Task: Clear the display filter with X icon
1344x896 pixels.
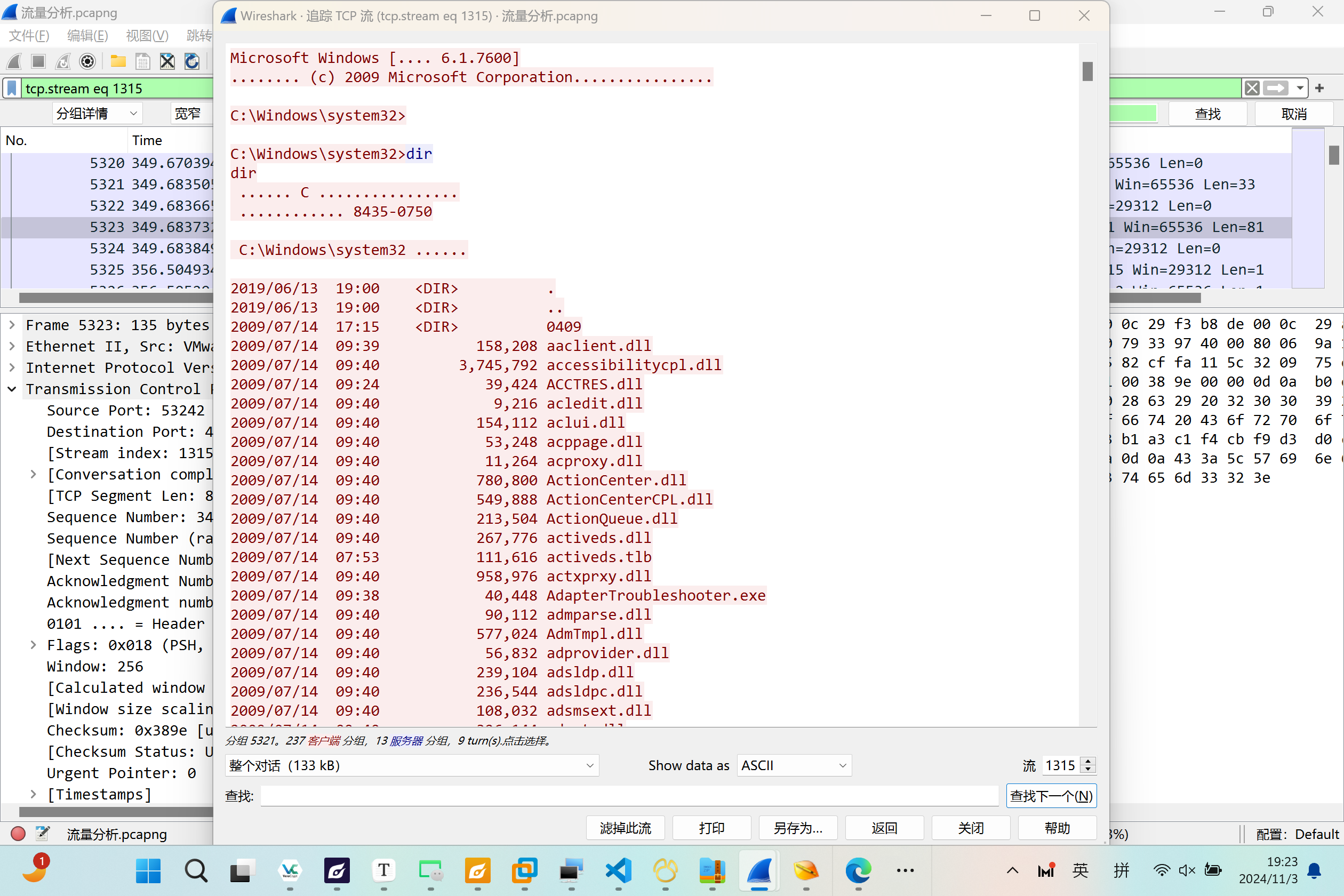Action: click(1252, 88)
